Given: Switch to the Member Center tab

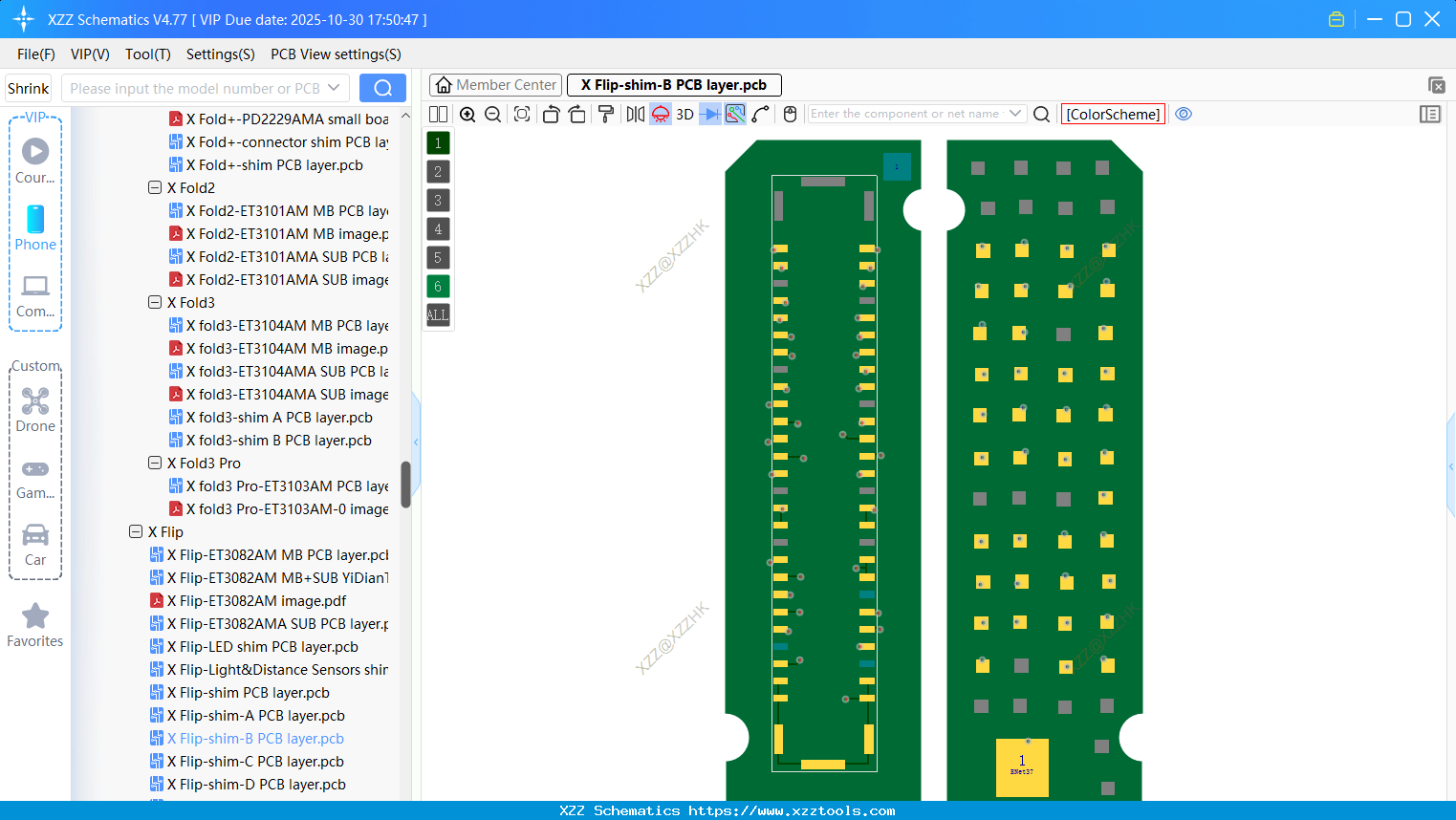Looking at the screenshot, I should click(x=495, y=84).
